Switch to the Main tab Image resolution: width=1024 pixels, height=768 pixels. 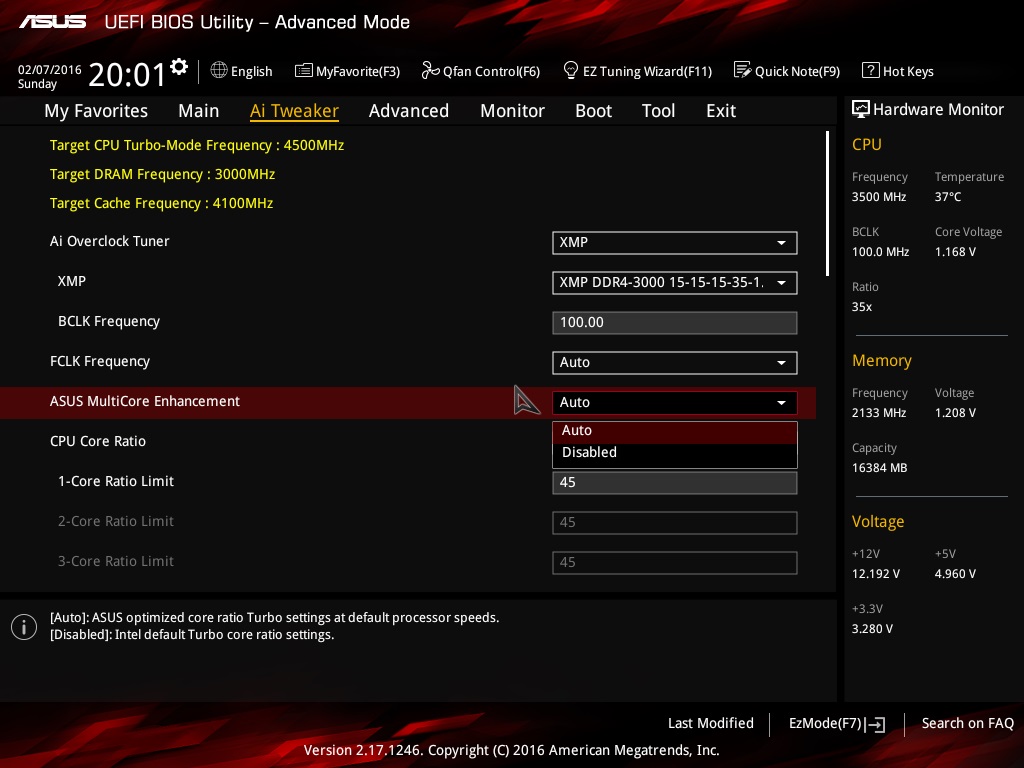click(199, 111)
